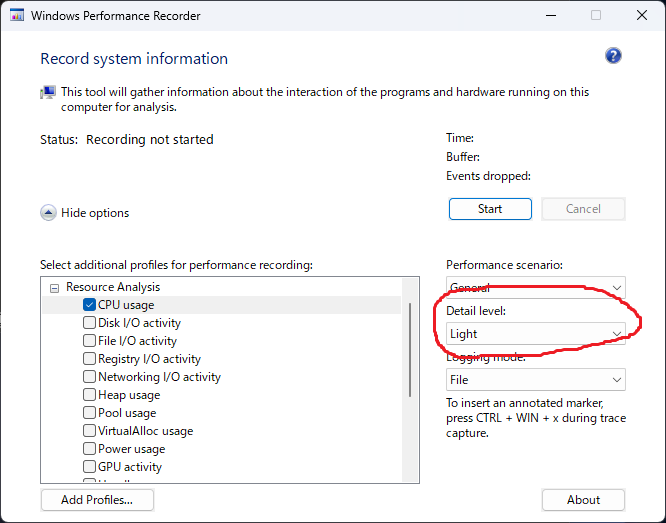Open the Performance scenario dropdown

tap(536, 288)
